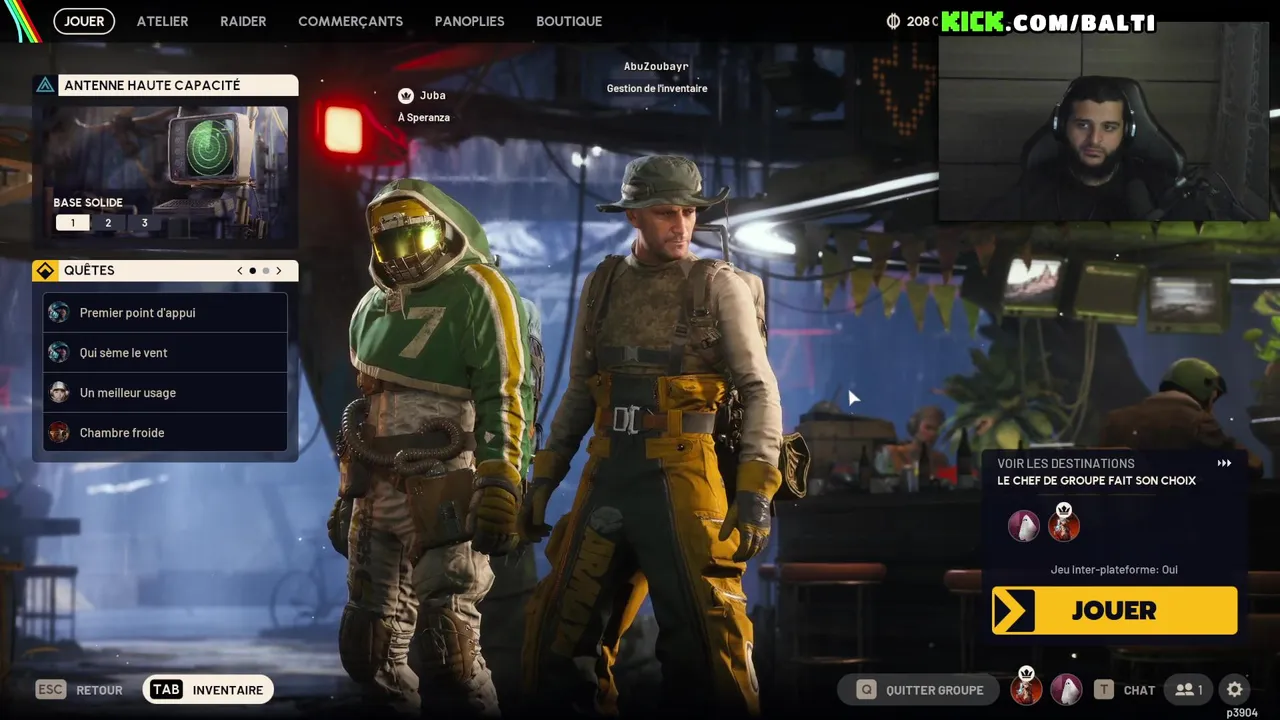Image resolution: width=1280 pixels, height=720 pixels.
Task: Click first squad avatar in destination panel
Action: pos(1023,526)
